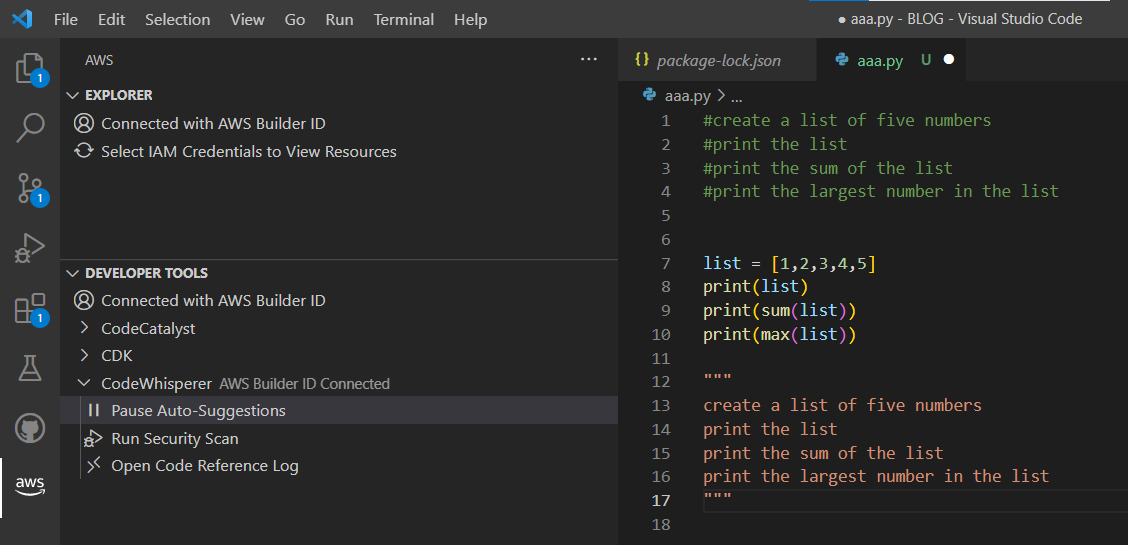Click the AWS panel more actions ellipsis
This screenshot has height=545, width=1128.
[x=588, y=60]
